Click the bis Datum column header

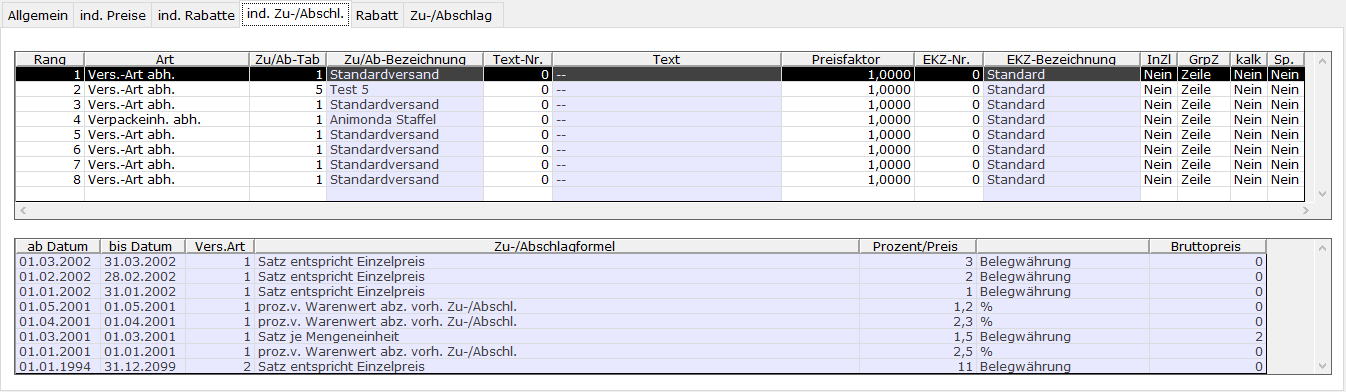click(x=142, y=246)
